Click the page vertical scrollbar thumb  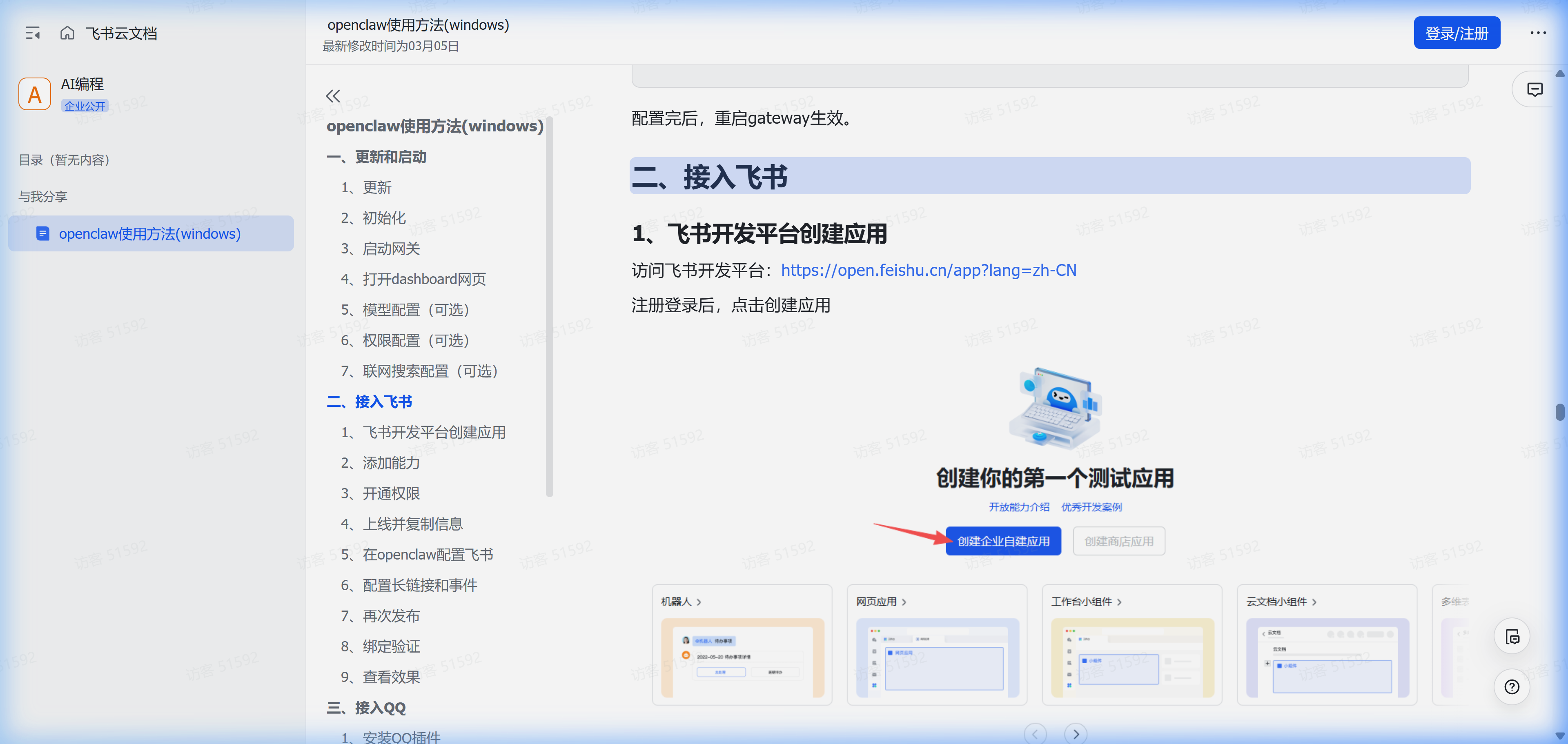click(x=1559, y=412)
